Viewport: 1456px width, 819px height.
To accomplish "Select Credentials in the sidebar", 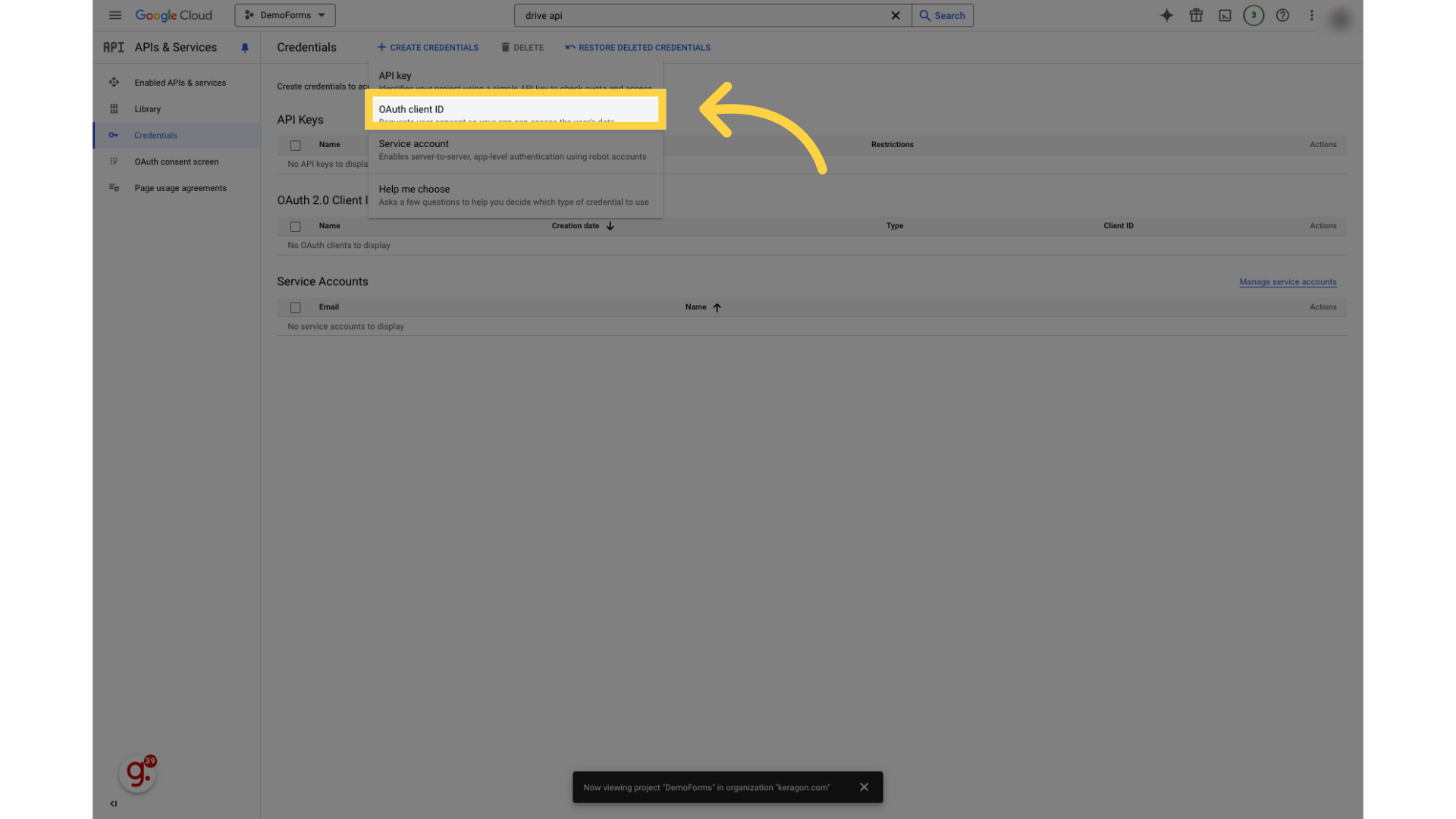I will click(x=177, y=136).
